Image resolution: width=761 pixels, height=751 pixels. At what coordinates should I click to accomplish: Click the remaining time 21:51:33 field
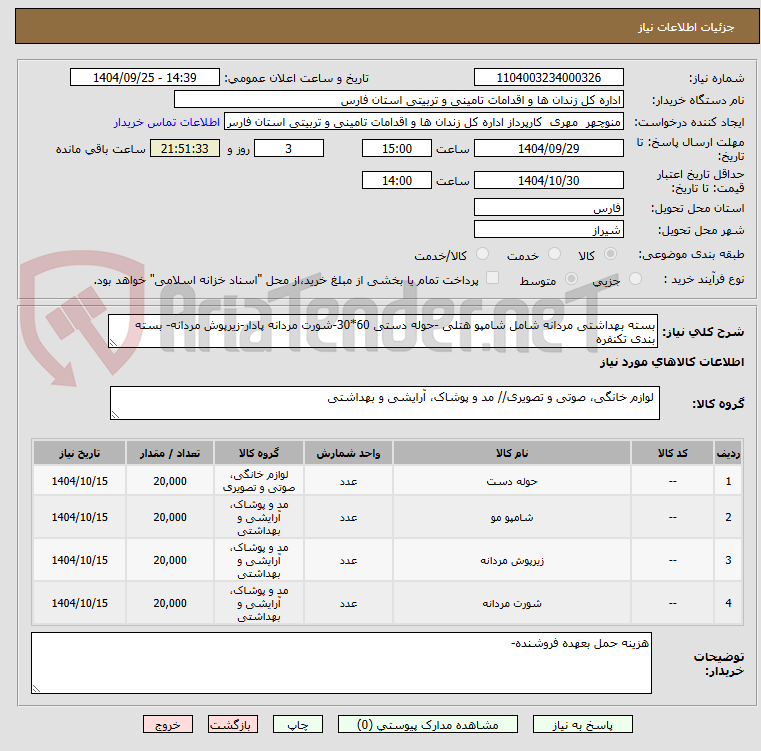[x=185, y=149]
